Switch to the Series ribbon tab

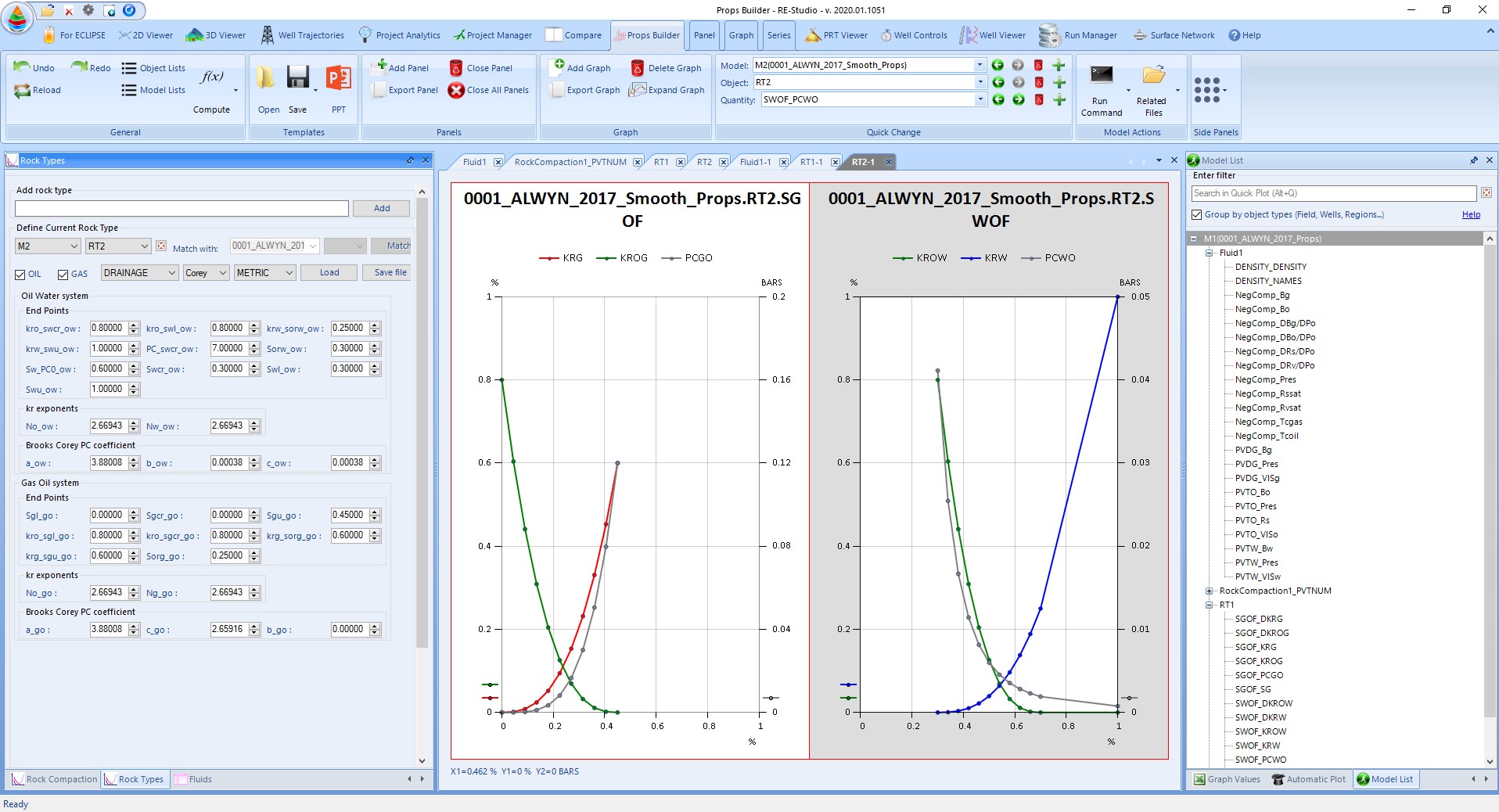pos(778,35)
